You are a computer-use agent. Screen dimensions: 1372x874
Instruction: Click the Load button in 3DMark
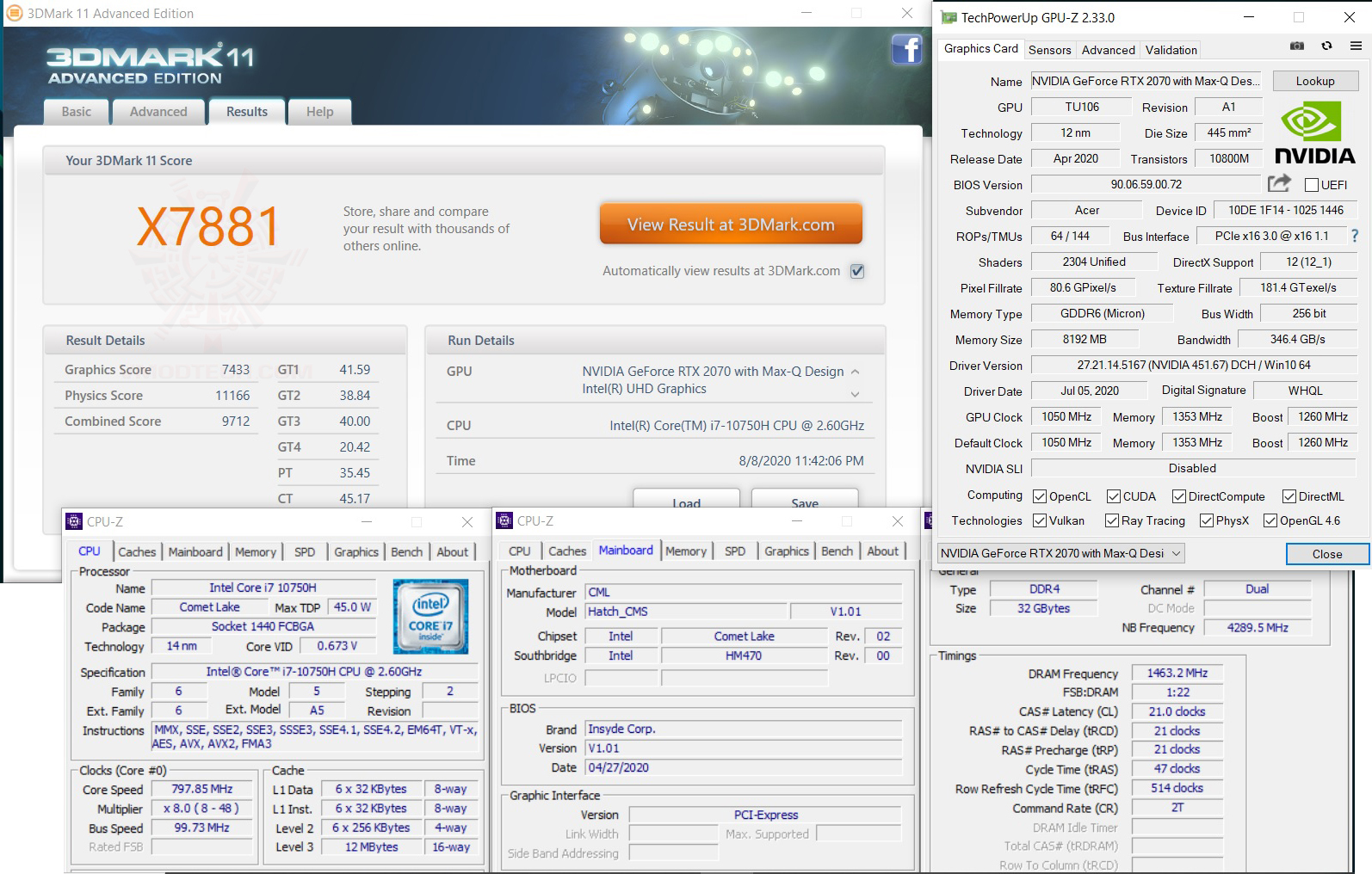686,501
